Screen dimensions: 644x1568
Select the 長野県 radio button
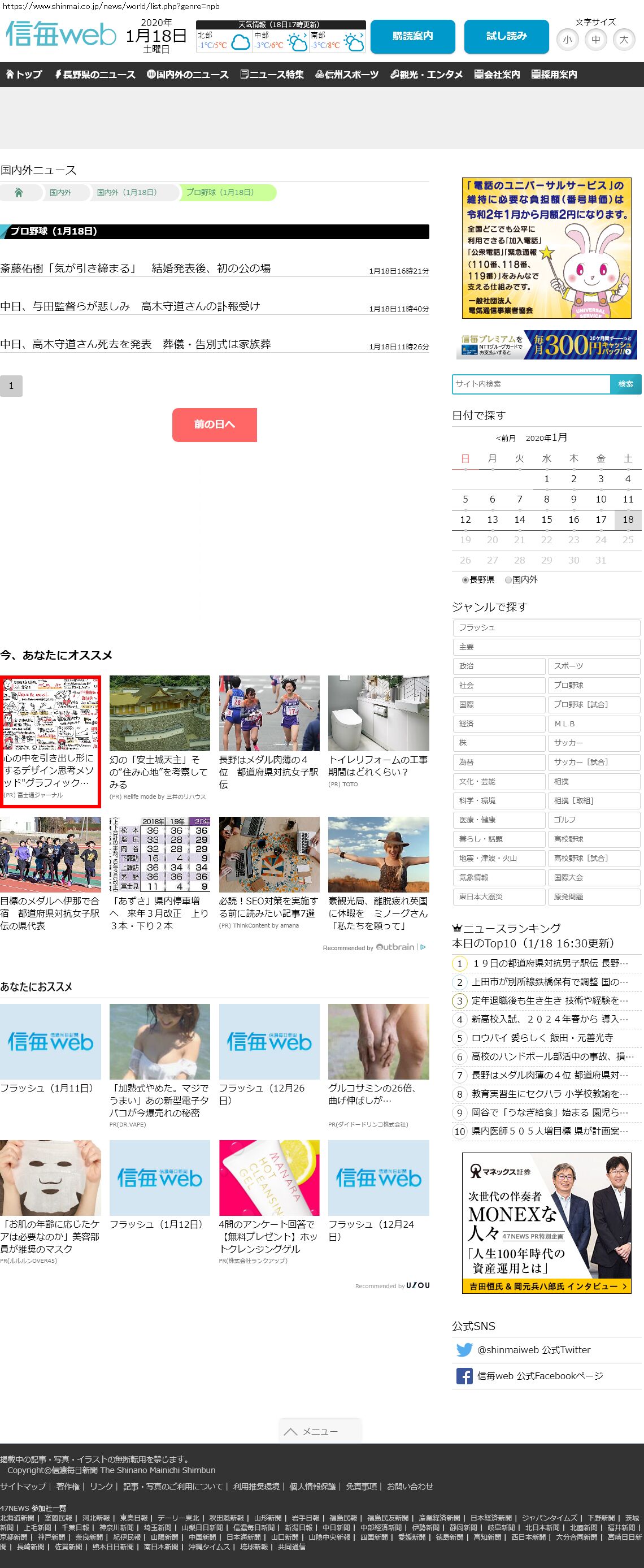pos(466,580)
